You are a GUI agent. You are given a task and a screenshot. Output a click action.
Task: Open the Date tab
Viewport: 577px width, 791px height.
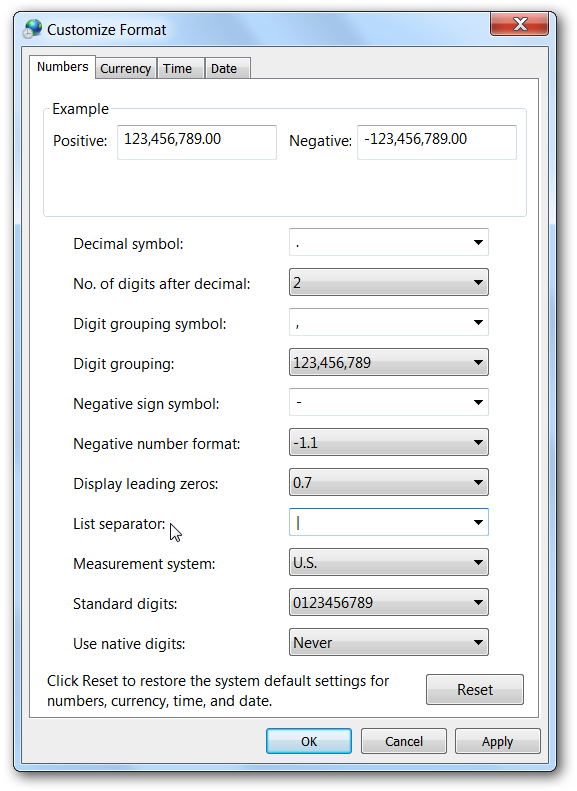224,69
